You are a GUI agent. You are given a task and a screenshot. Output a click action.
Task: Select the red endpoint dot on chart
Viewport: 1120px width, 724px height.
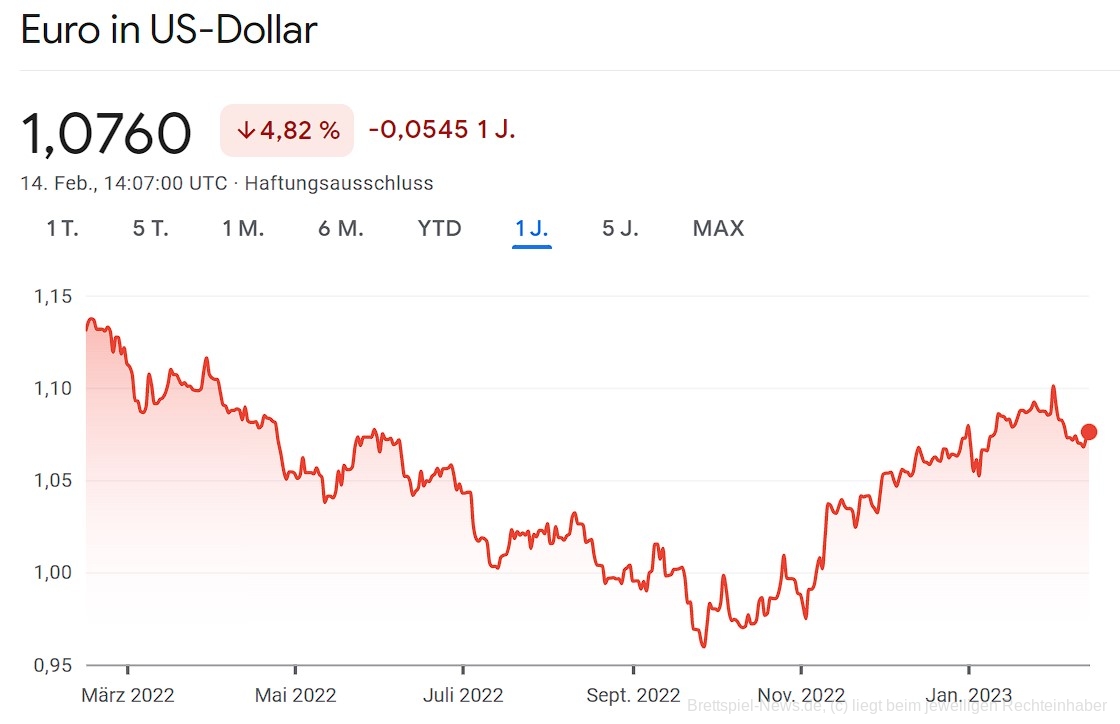coord(1087,432)
